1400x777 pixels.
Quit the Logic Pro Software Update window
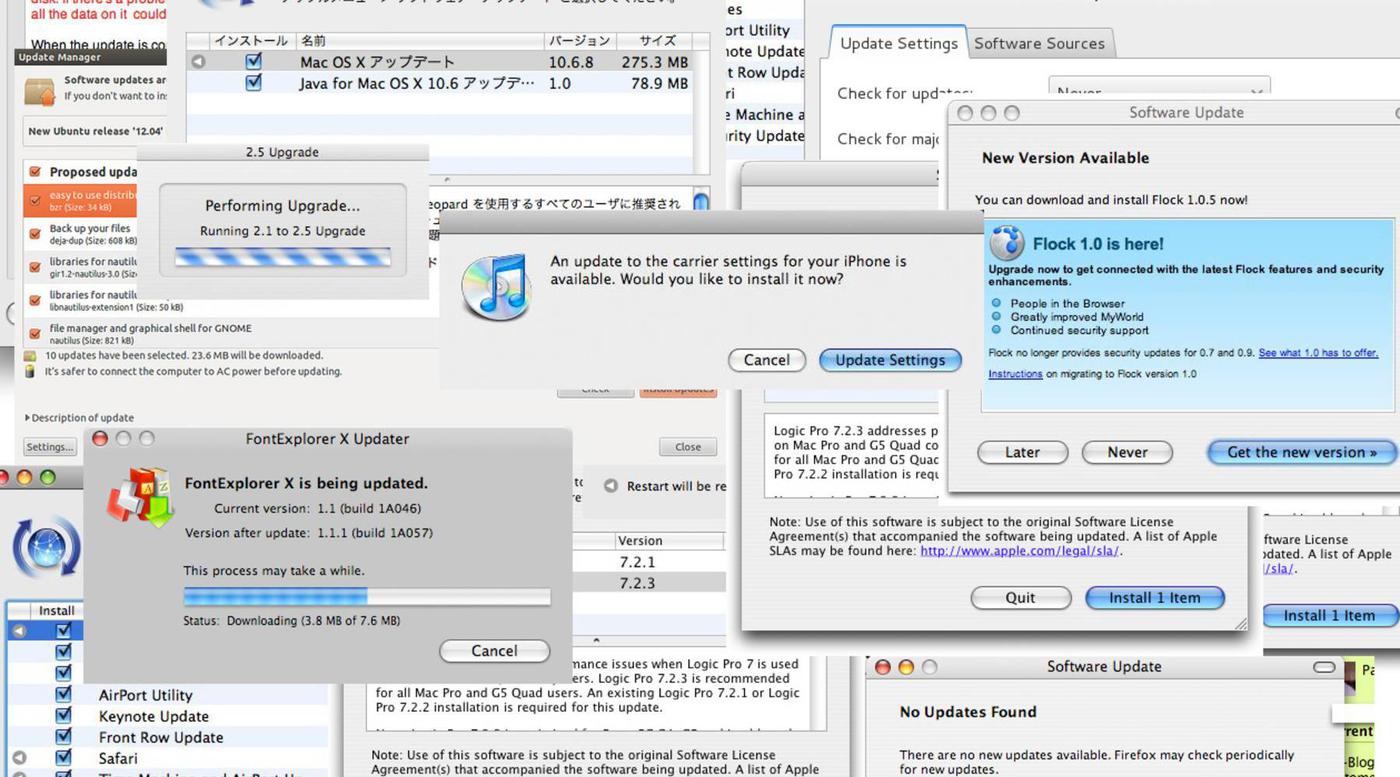coord(1020,598)
